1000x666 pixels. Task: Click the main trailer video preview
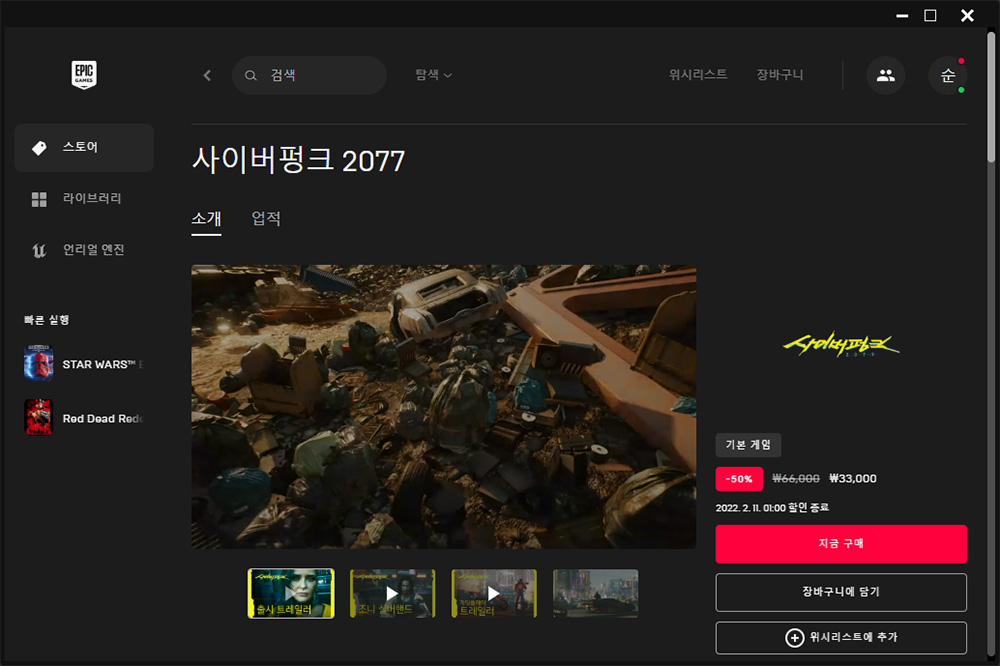[x=444, y=406]
